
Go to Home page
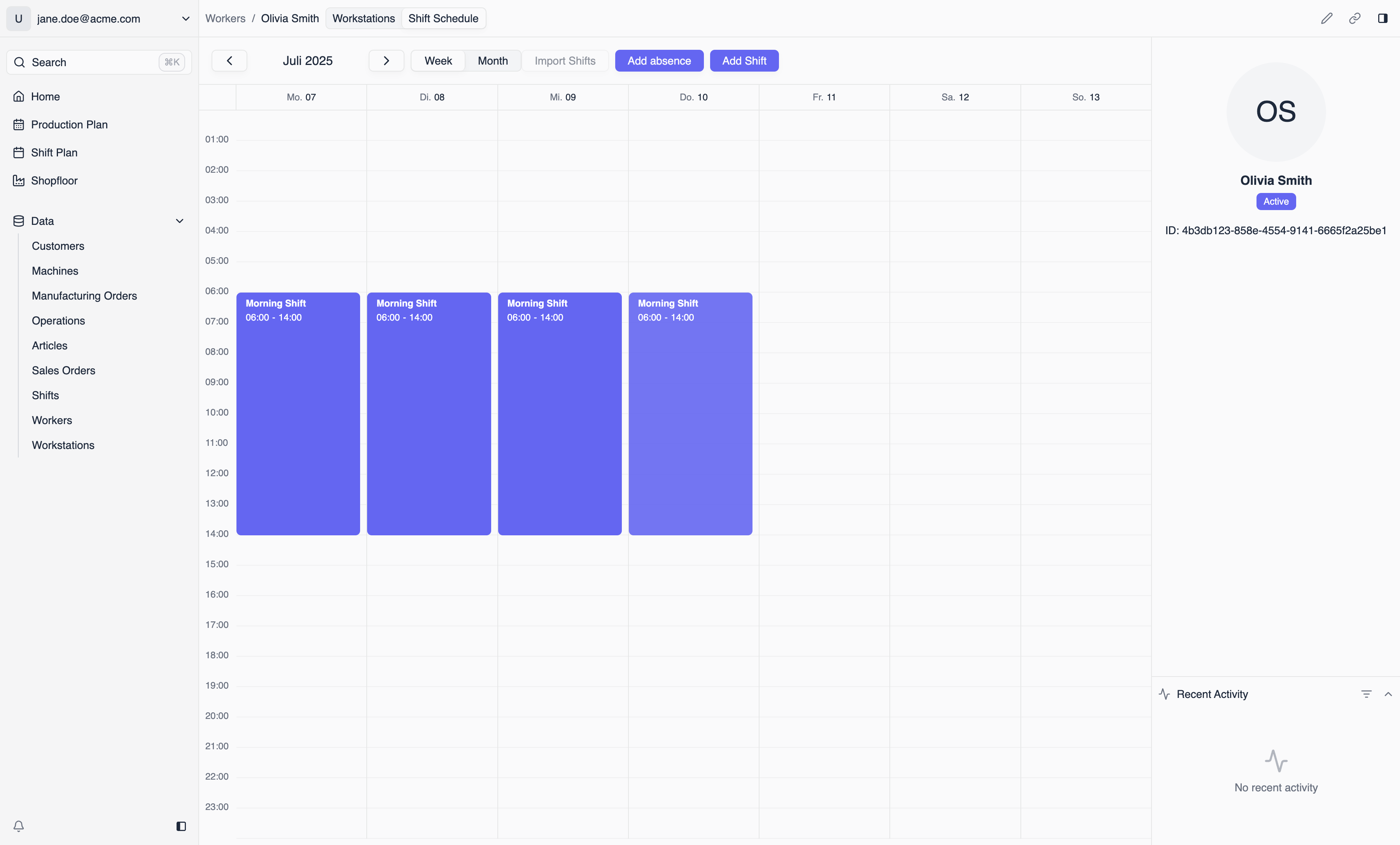click(x=45, y=96)
